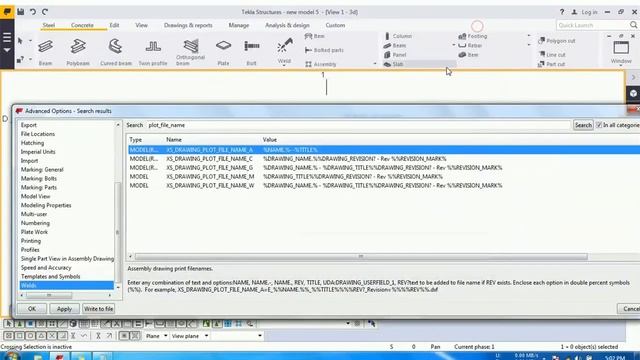Open the Analysis & design tab
Viewport: 640px width, 360px height.
(287, 25)
